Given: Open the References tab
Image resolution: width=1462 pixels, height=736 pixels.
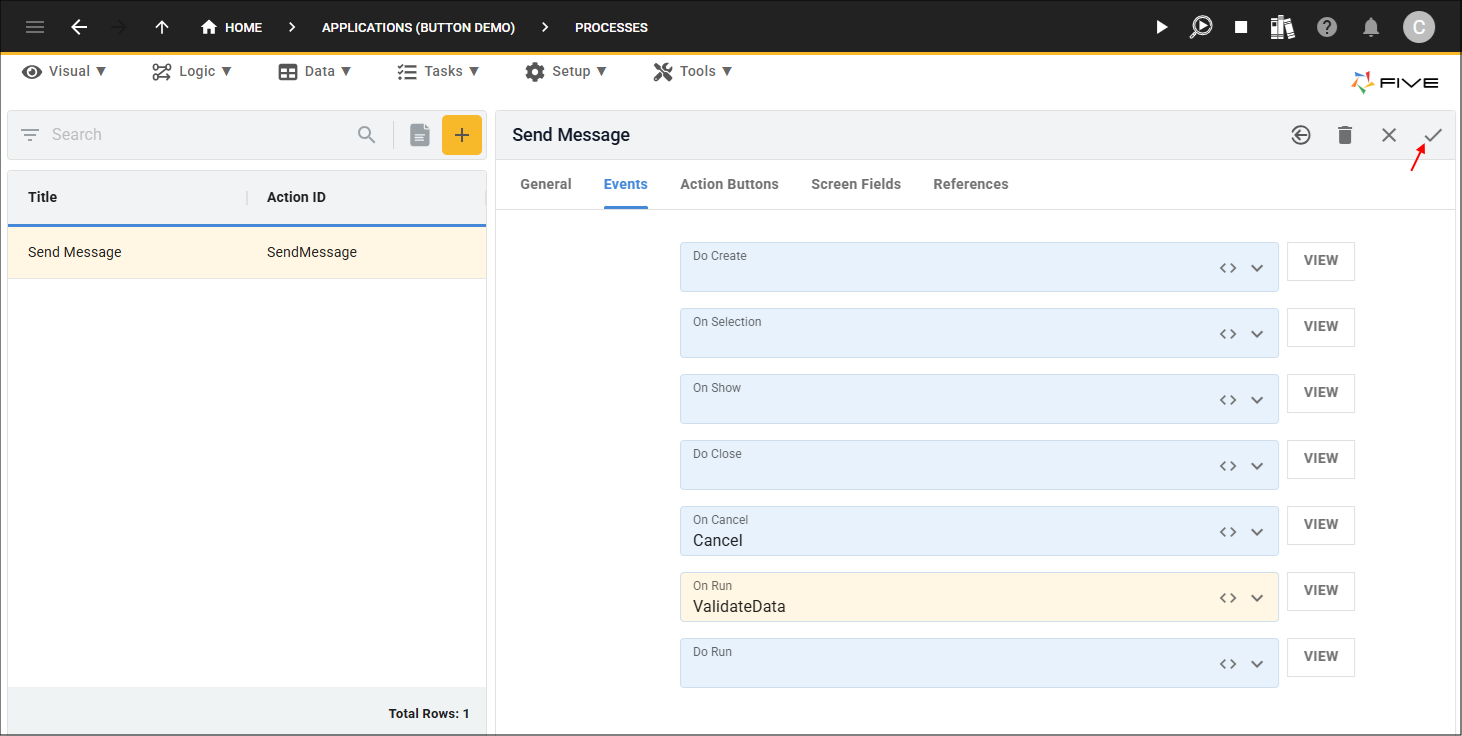Looking at the screenshot, I should point(971,184).
